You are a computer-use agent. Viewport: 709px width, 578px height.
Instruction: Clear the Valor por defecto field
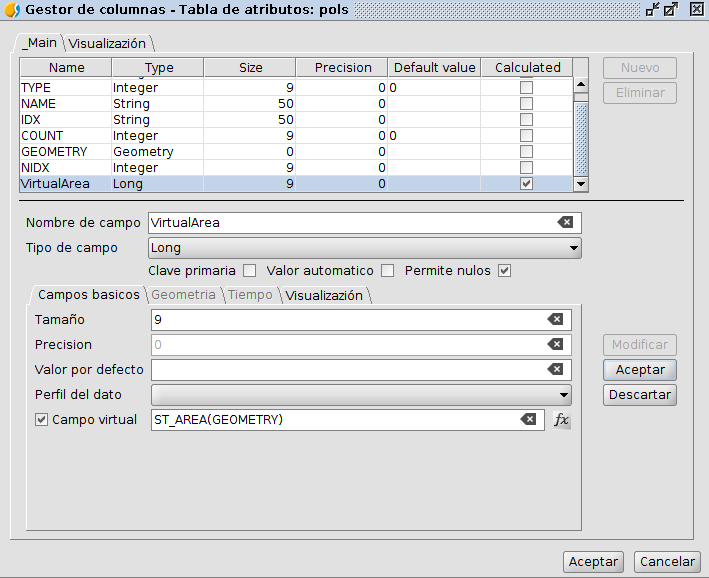click(555, 369)
